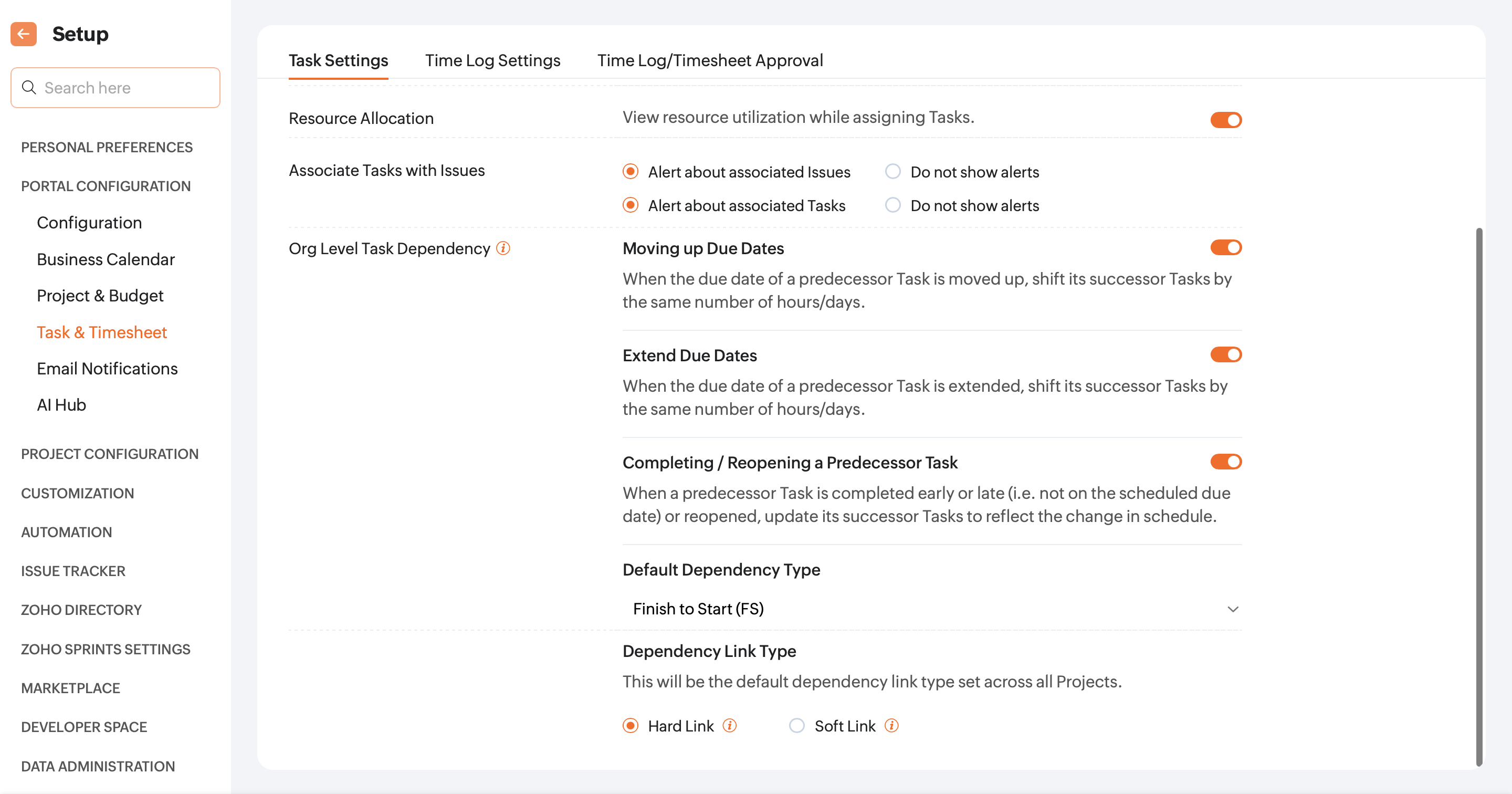Image resolution: width=1512 pixels, height=794 pixels.
Task: Focus the Search here field
Action: (x=123, y=88)
